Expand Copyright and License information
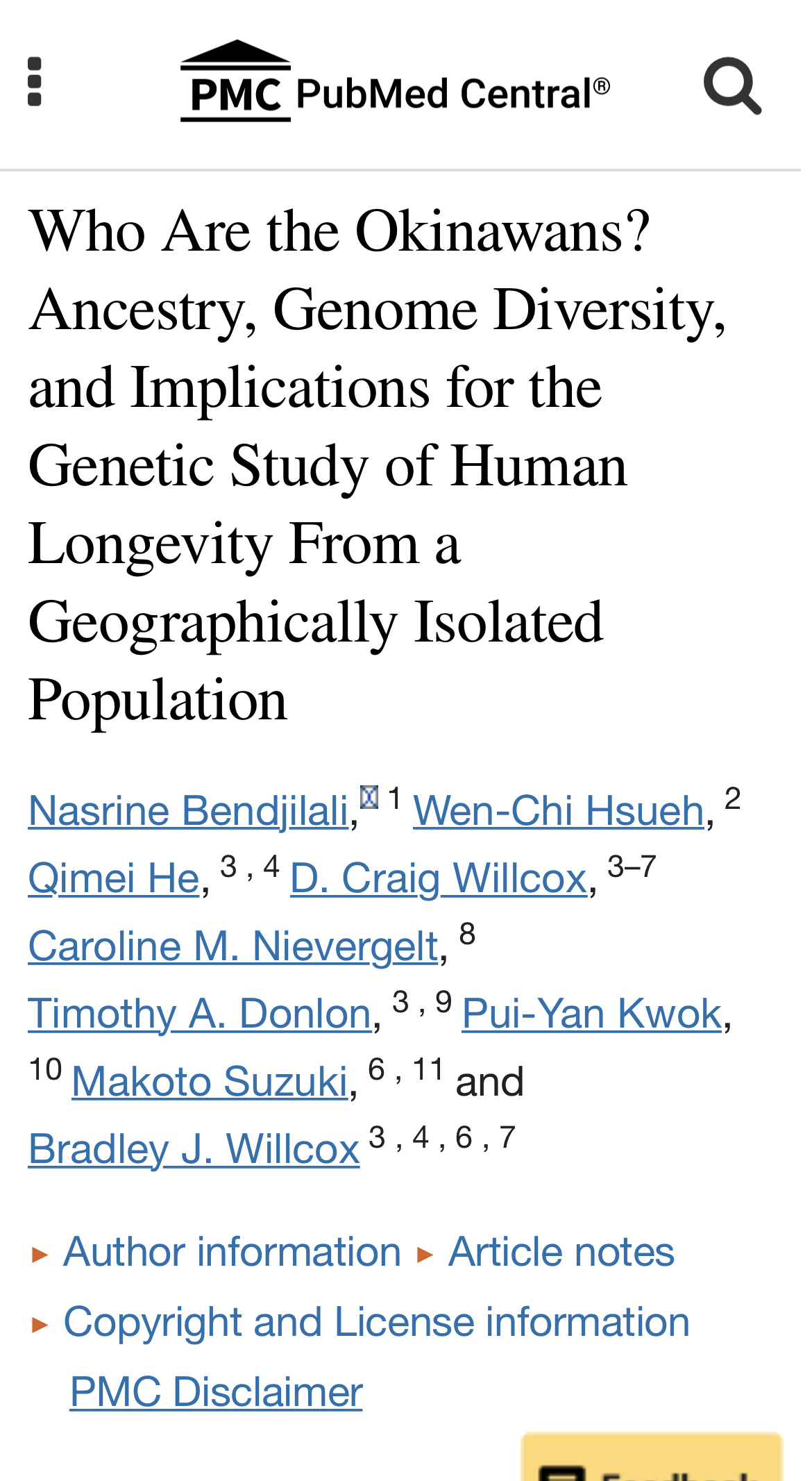Viewport: 812px width, 1481px height. [x=376, y=1322]
